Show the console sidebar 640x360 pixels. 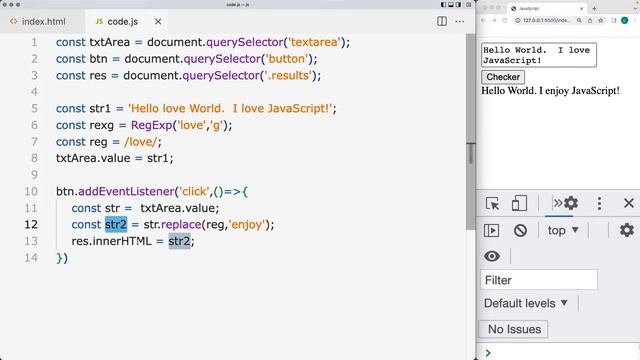491,231
